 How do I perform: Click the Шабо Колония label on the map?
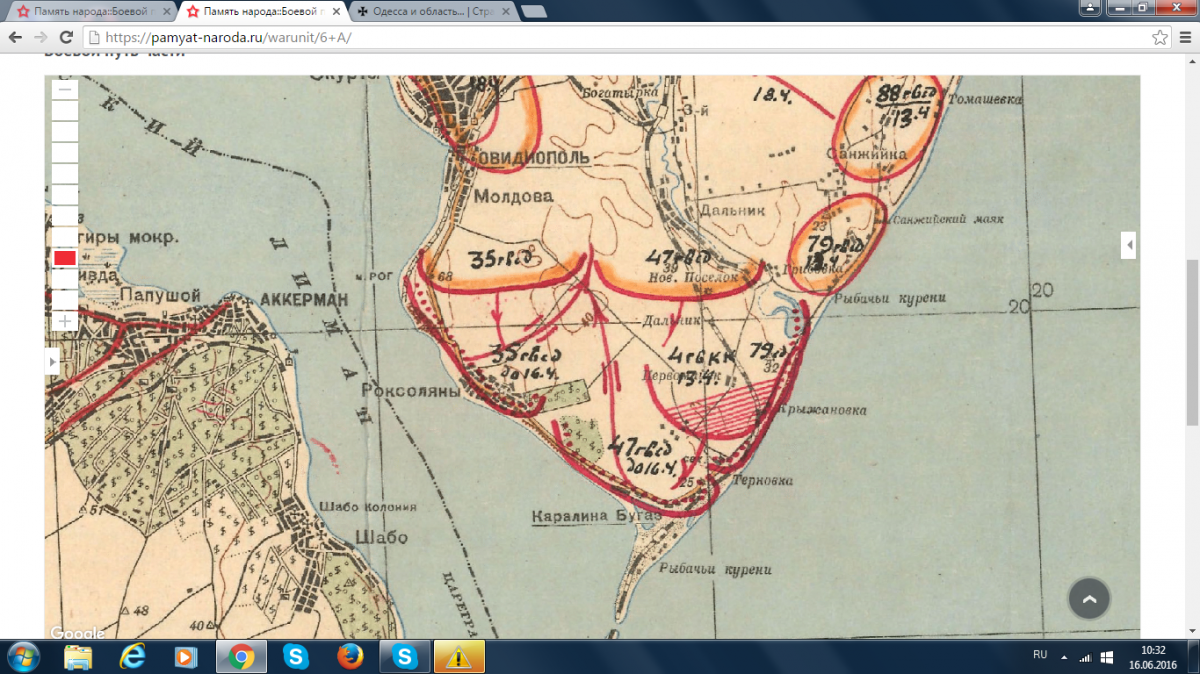[370, 507]
